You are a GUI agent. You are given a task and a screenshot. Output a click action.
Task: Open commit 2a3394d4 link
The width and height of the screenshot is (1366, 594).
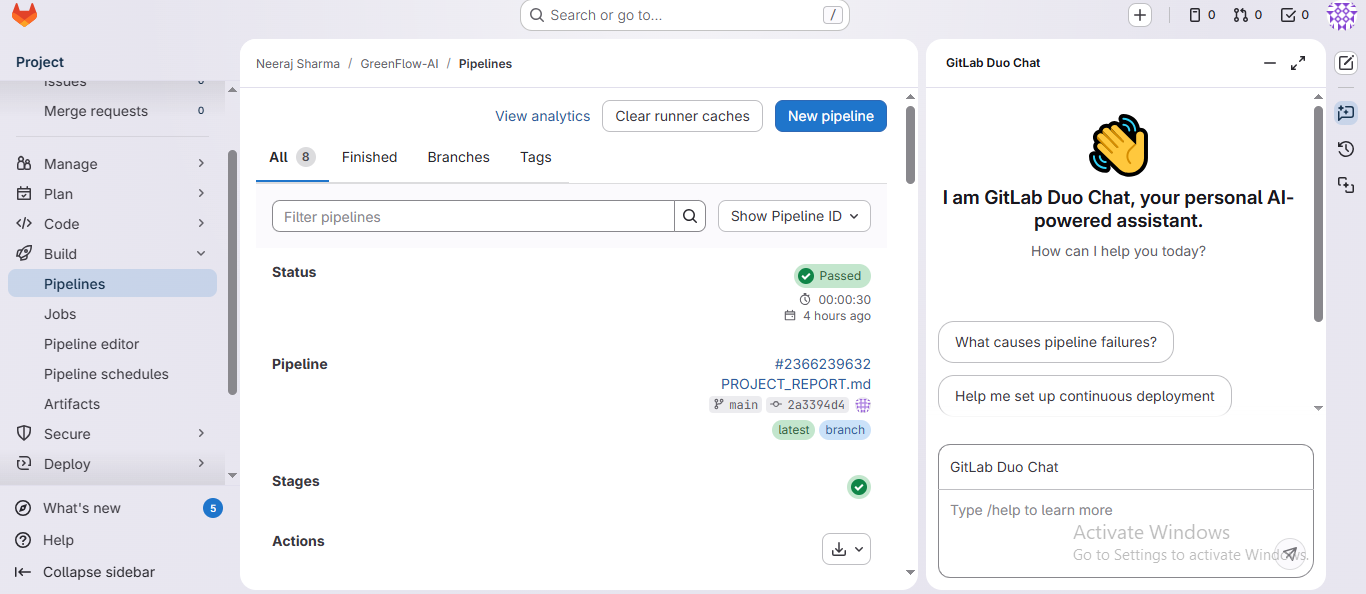808,405
